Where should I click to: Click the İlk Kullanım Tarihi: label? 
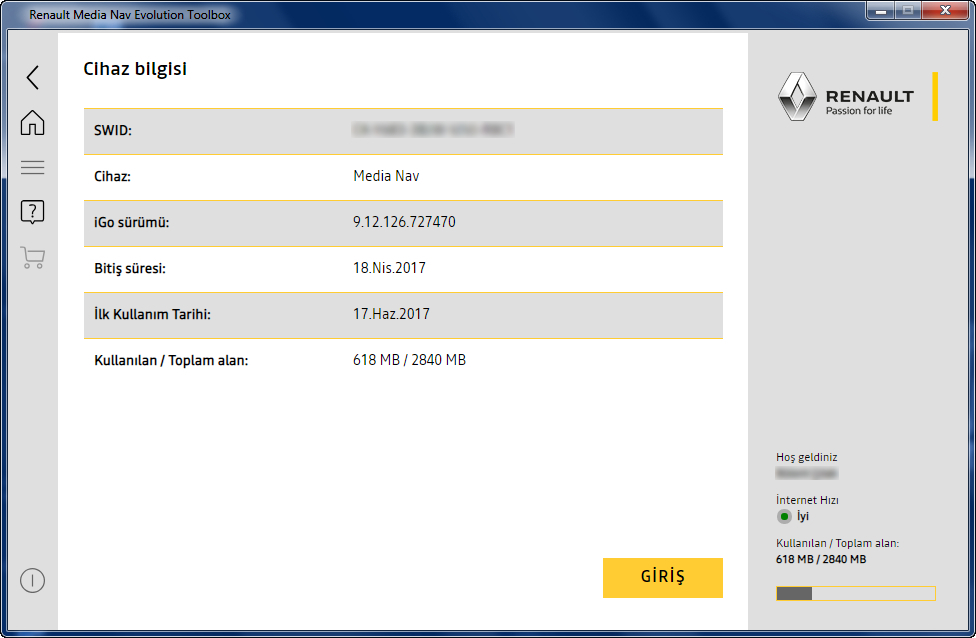point(152,314)
